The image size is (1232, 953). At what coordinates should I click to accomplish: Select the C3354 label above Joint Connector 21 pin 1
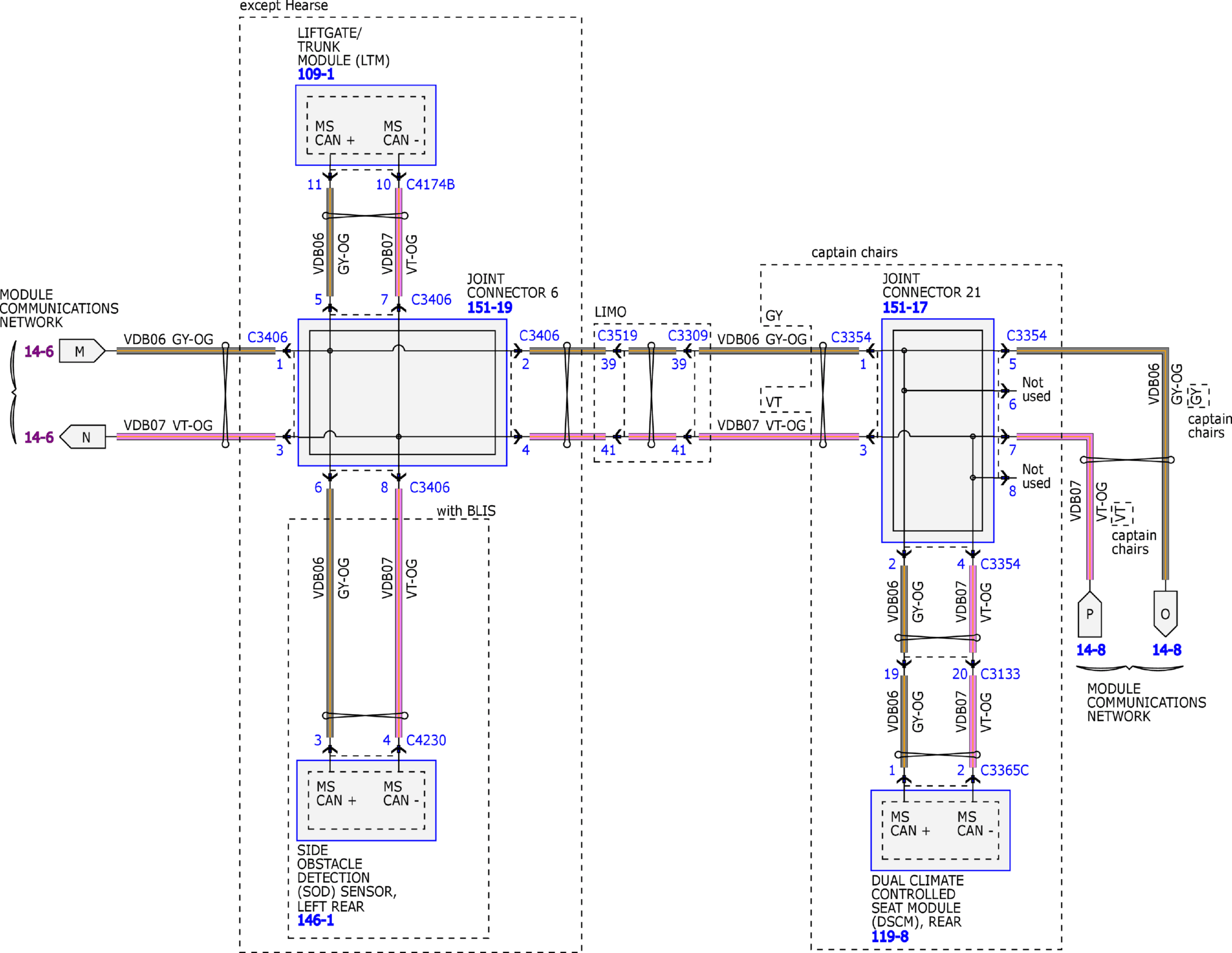pyautogui.click(x=851, y=337)
